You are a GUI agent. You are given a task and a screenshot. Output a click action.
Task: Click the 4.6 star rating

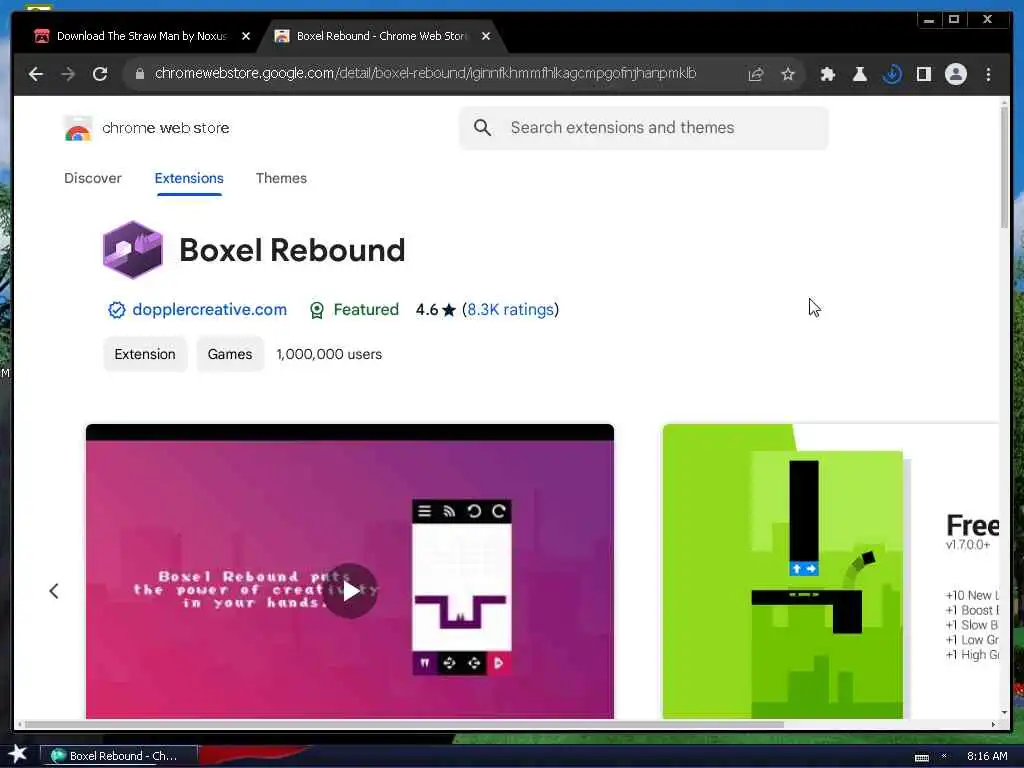[x=435, y=310]
